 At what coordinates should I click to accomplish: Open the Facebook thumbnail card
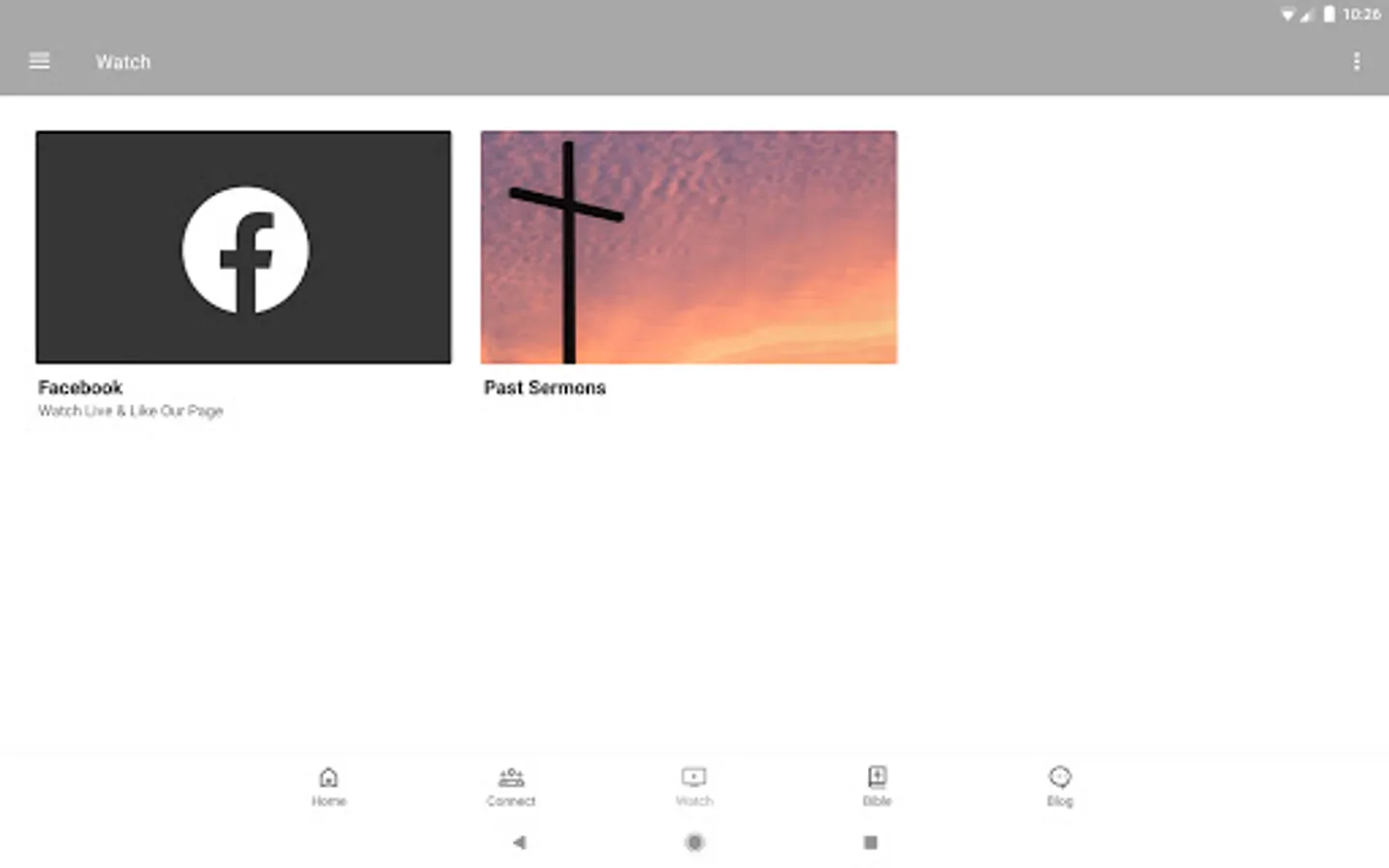point(243,247)
